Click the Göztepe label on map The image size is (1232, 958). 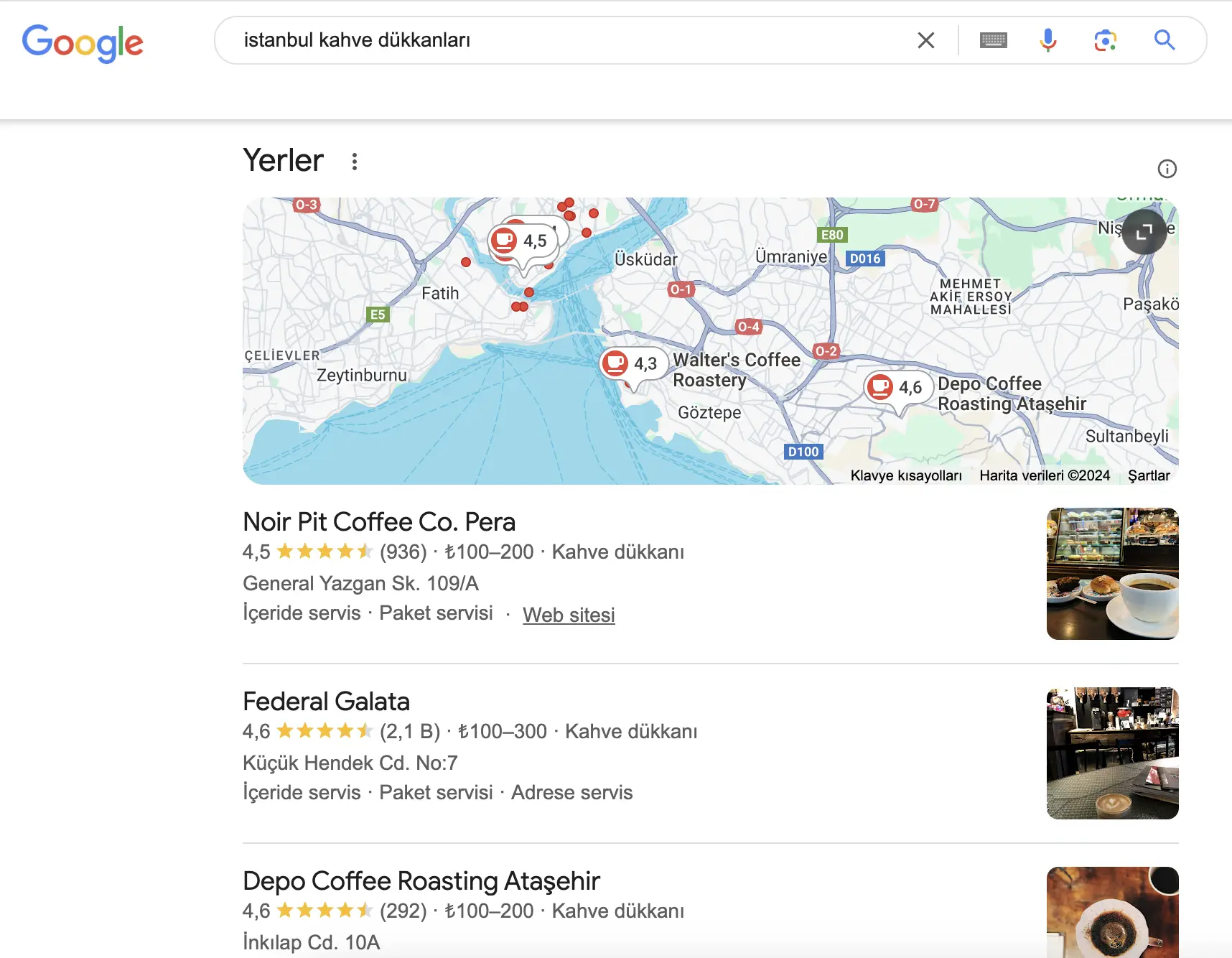click(709, 412)
